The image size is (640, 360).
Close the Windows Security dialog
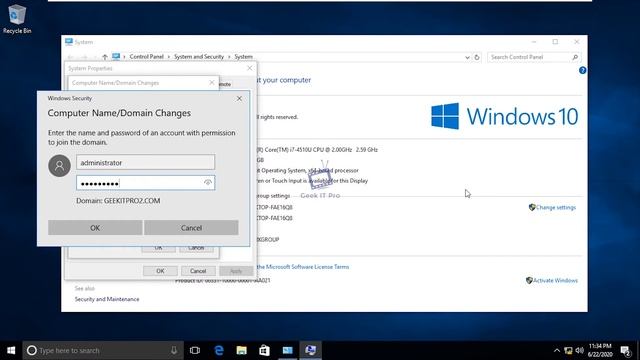point(239,98)
